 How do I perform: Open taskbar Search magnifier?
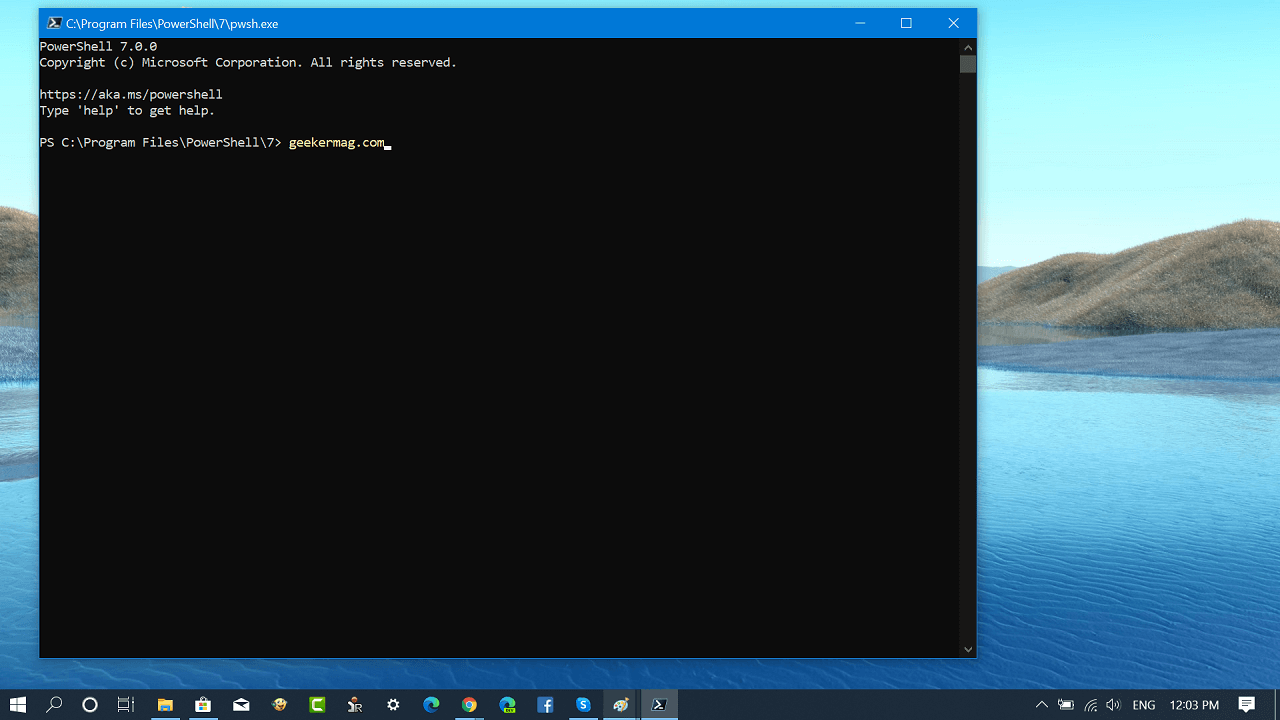coord(54,705)
